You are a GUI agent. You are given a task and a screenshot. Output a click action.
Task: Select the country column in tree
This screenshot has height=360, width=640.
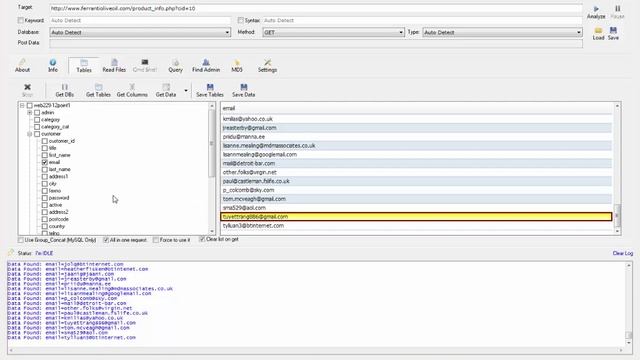pos(57,226)
